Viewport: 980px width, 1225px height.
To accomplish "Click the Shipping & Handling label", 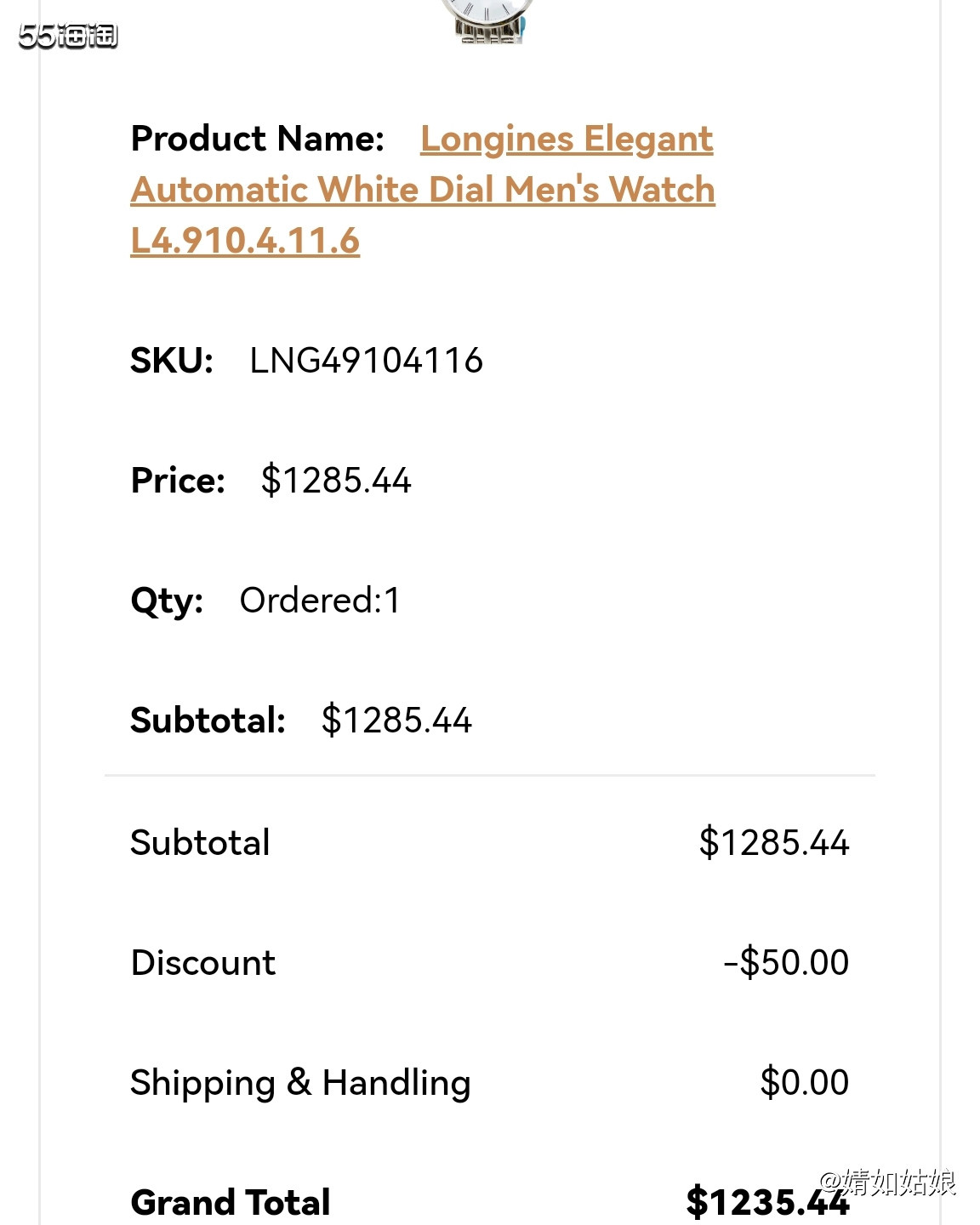I will [300, 1084].
